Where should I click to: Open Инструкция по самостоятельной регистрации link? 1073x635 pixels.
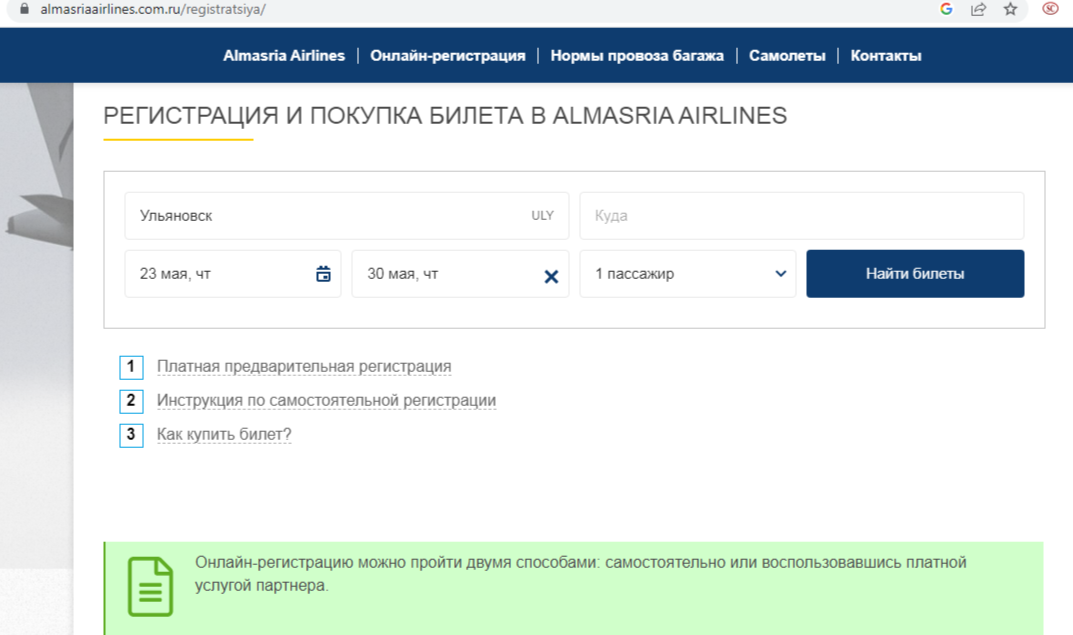coord(326,400)
